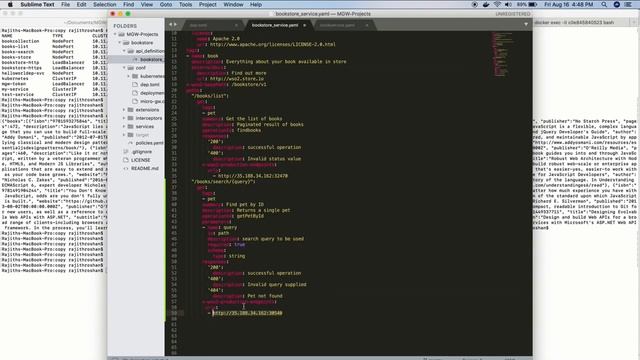
Task: Open dep.toml in the sidebar
Action: [x=150, y=84]
